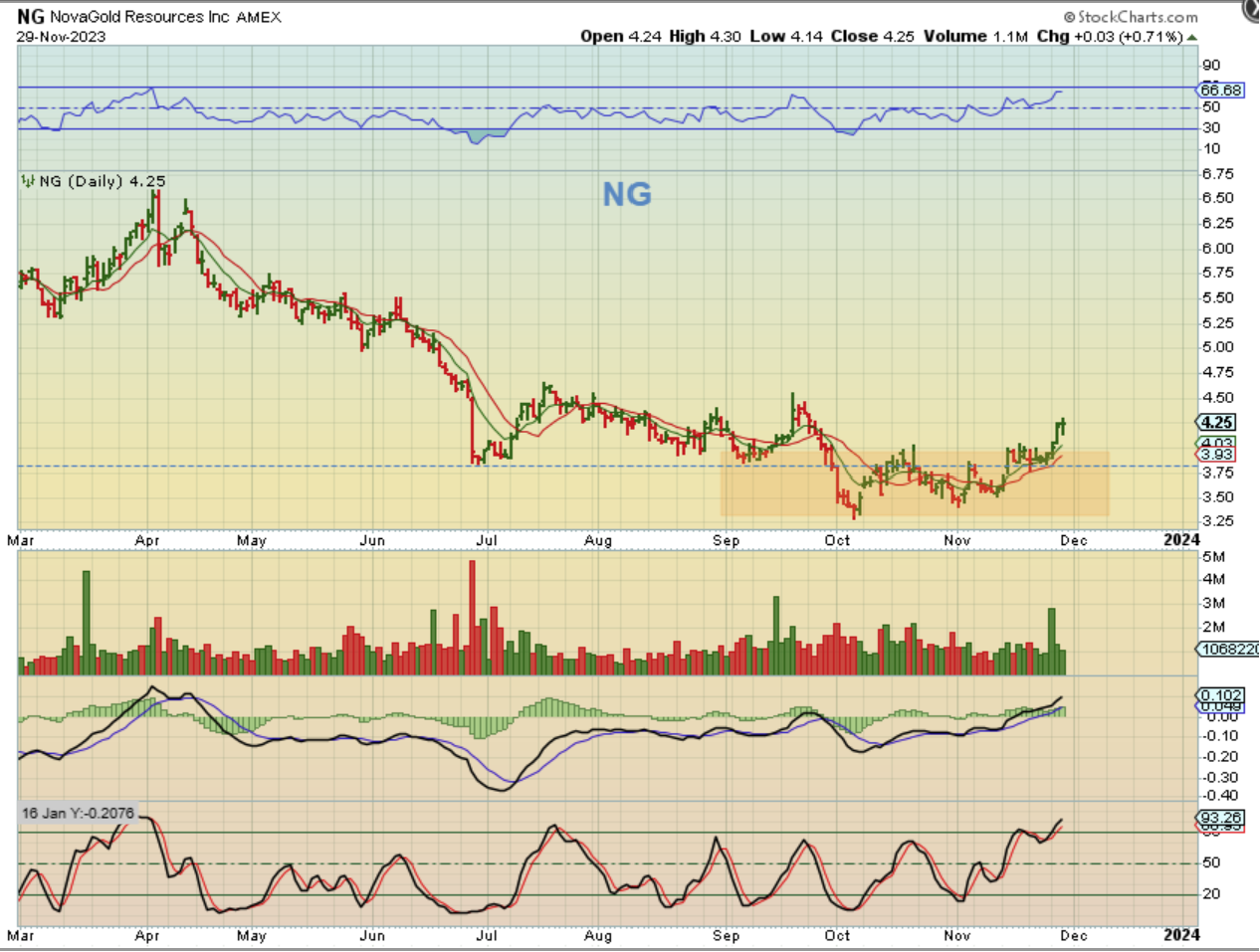Click the 5.00 price axis label

(1218, 347)
